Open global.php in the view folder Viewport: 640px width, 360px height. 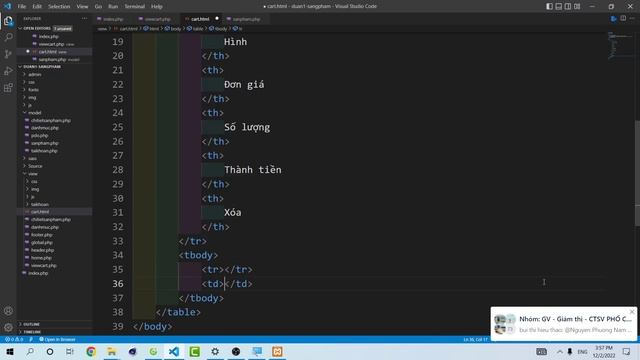[42, 242]
